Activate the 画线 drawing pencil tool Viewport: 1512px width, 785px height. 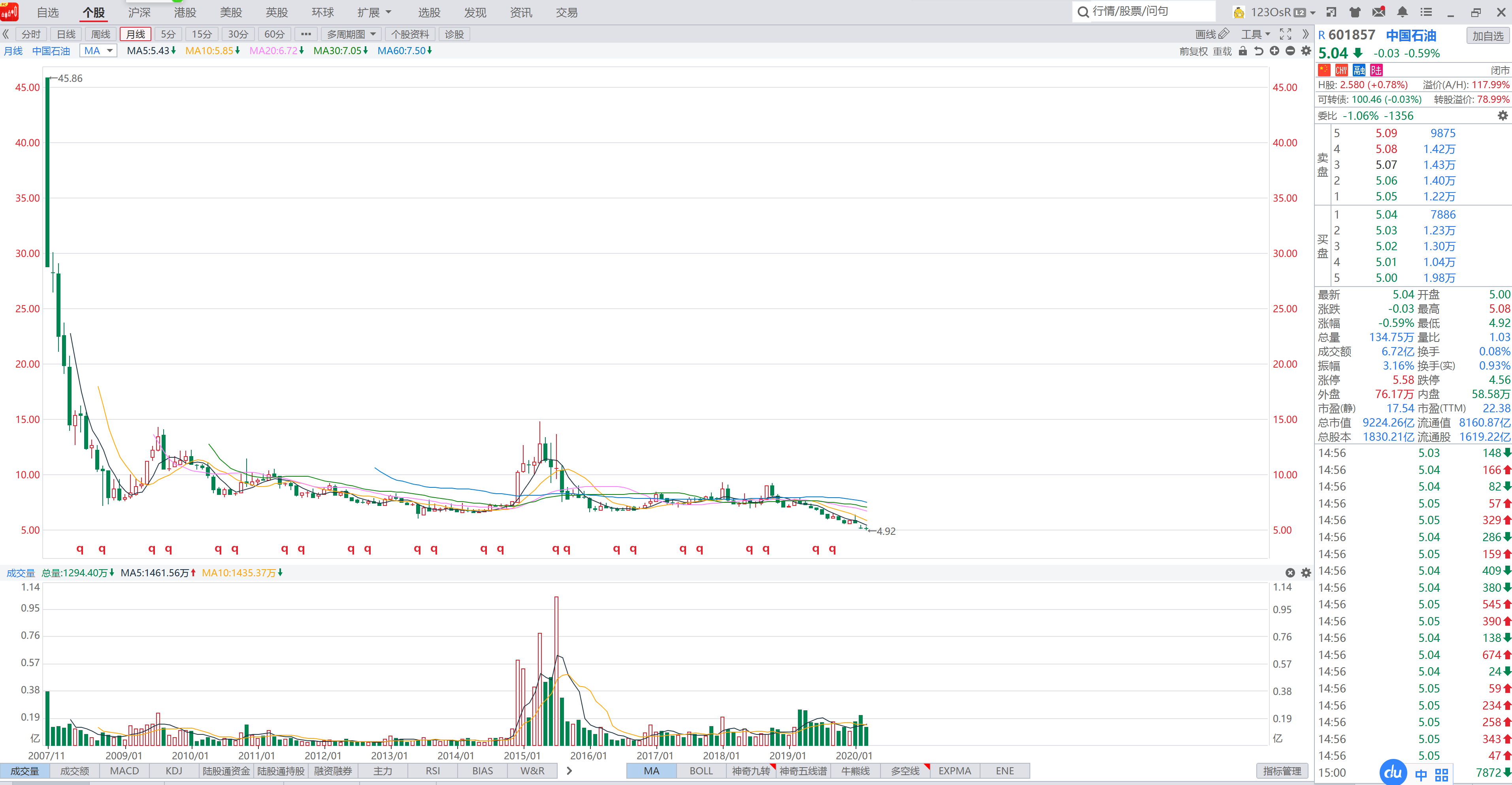click(x=1213, y=34)
